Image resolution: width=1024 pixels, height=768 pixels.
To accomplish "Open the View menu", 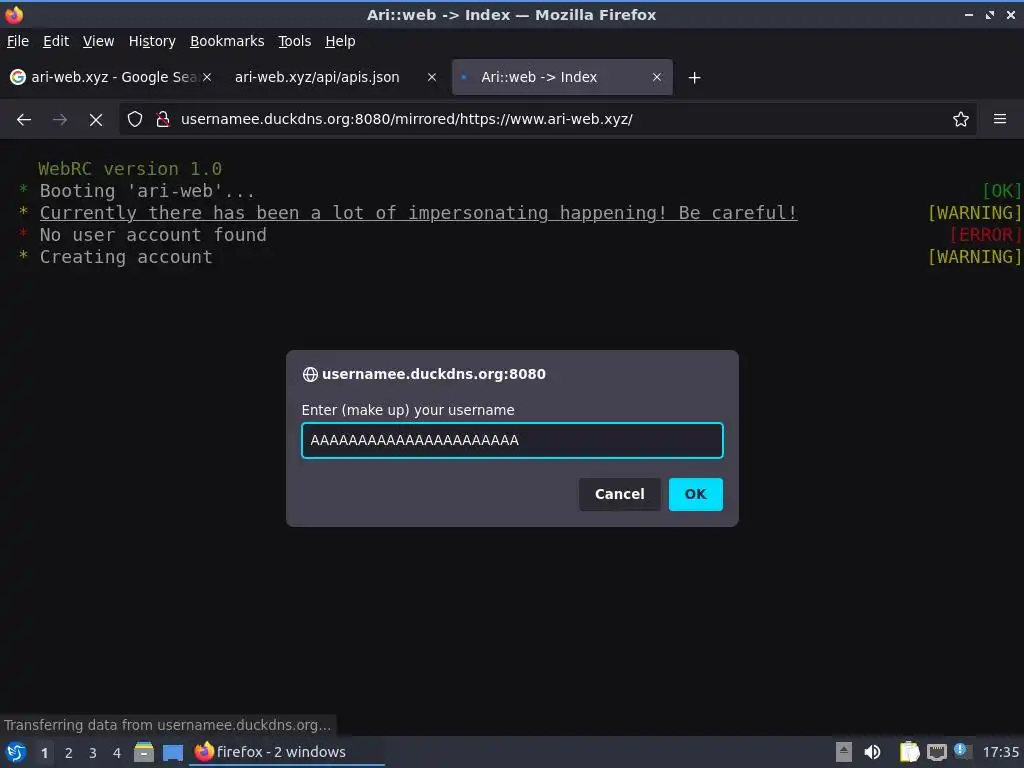I will tap(98, 41).
